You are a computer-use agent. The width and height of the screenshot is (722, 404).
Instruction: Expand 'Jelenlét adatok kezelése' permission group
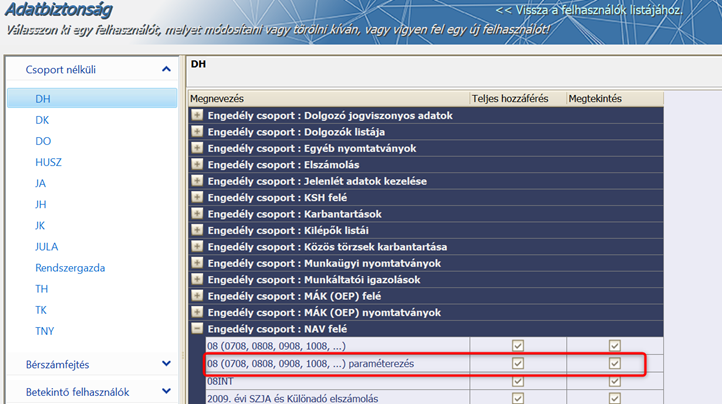coord(197,181)
